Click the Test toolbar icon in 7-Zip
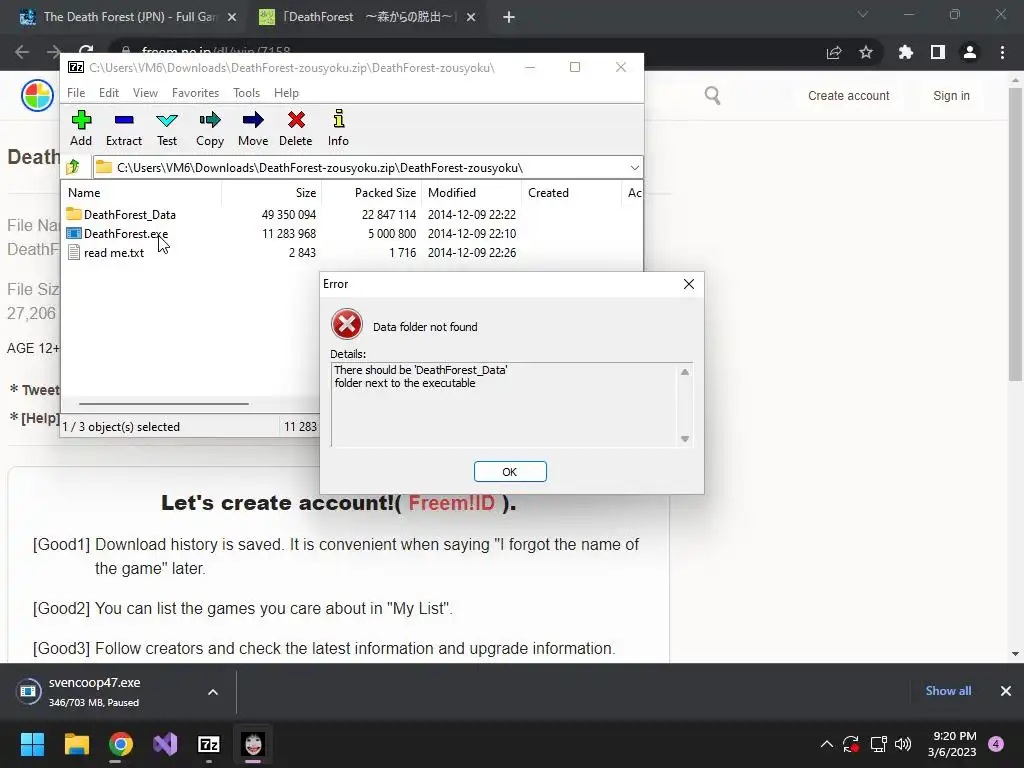The image size is (1024, 768). tap(167, 129)
